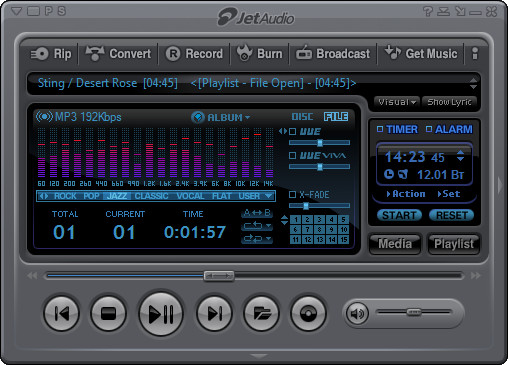This screenshot has width=508, height=365.
Task: Switch to FILE mode
Action: [336, 117]
